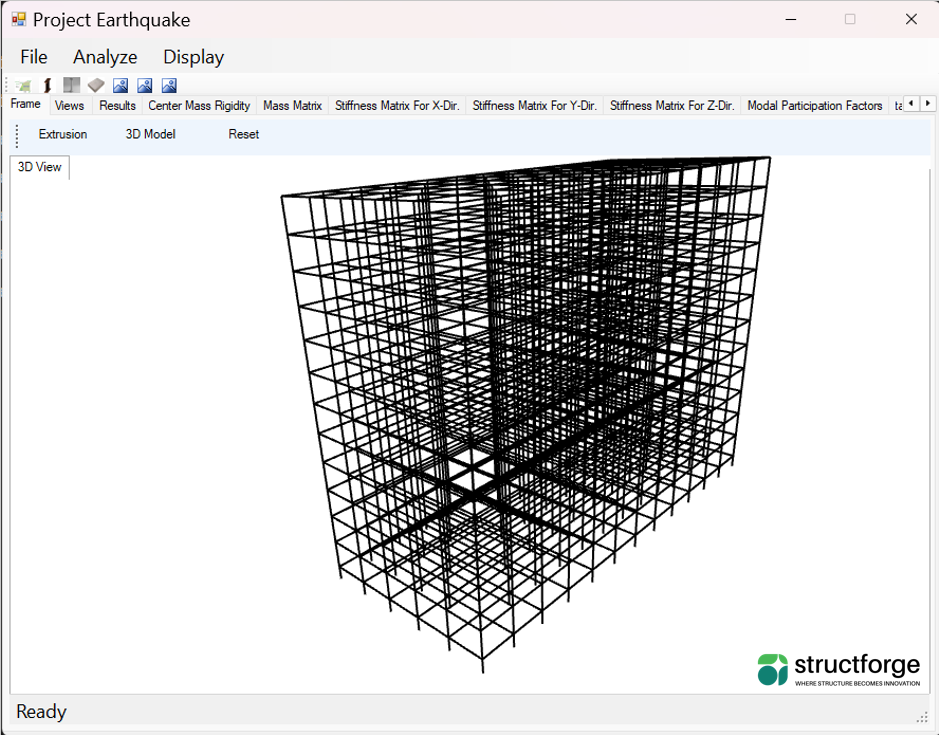Close the Project Earthquake window
The height and width of the screenshot is (735, 939).
pyautogui.click(x=911, y=19)
